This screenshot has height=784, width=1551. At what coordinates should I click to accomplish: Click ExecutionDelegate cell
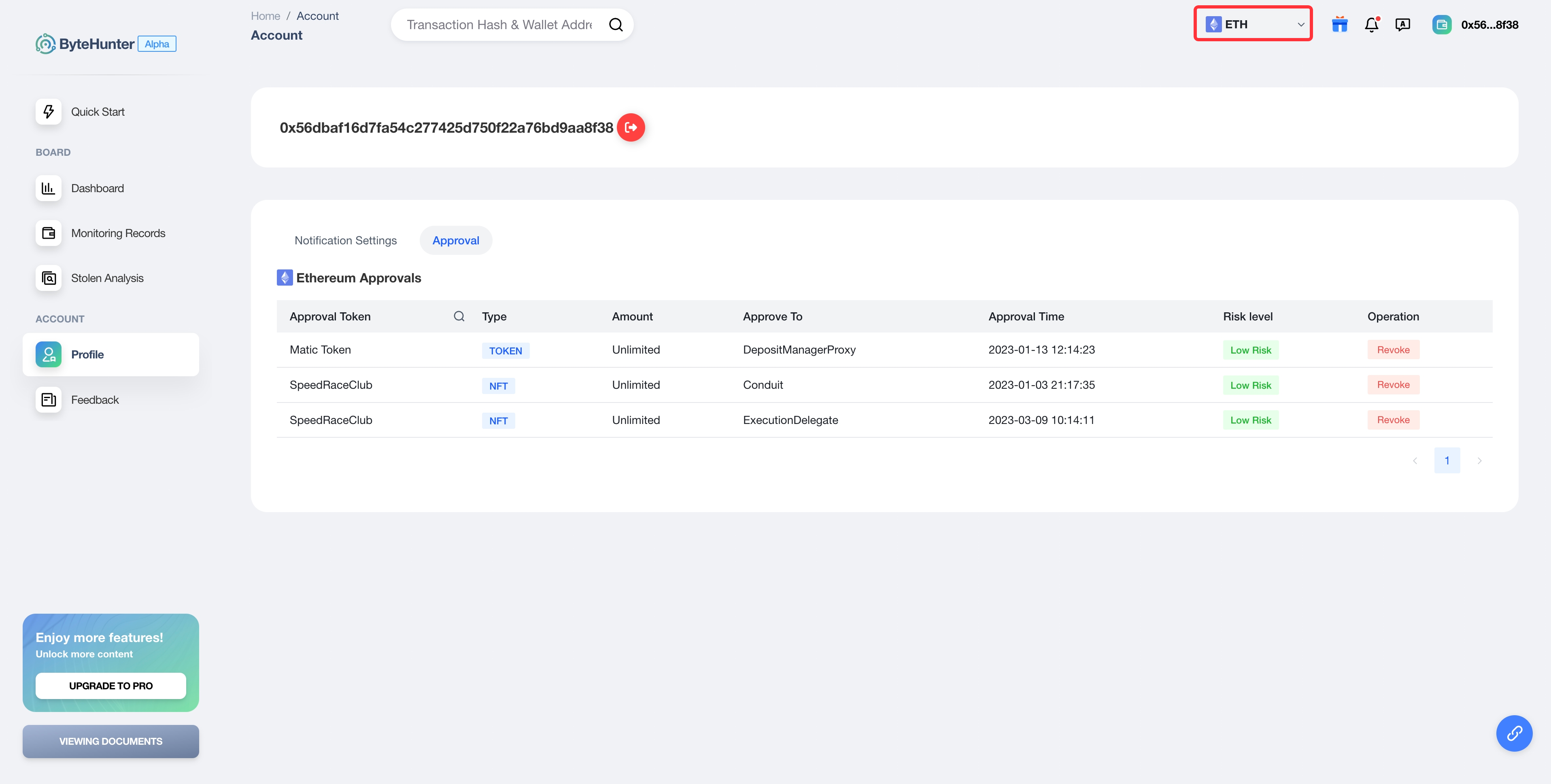coord(790,420)
